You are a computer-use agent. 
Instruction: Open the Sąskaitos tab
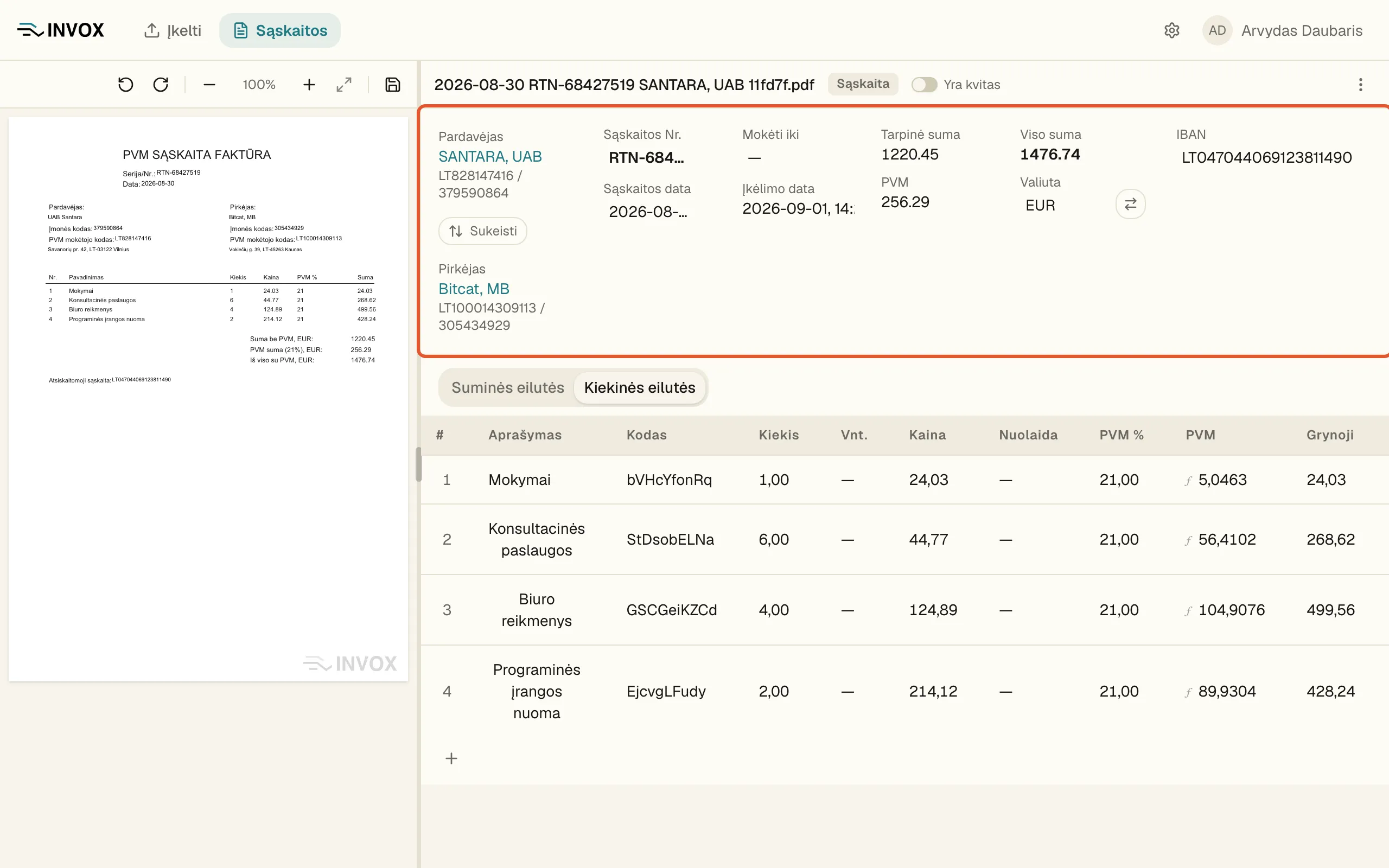[x=280, y=30]
